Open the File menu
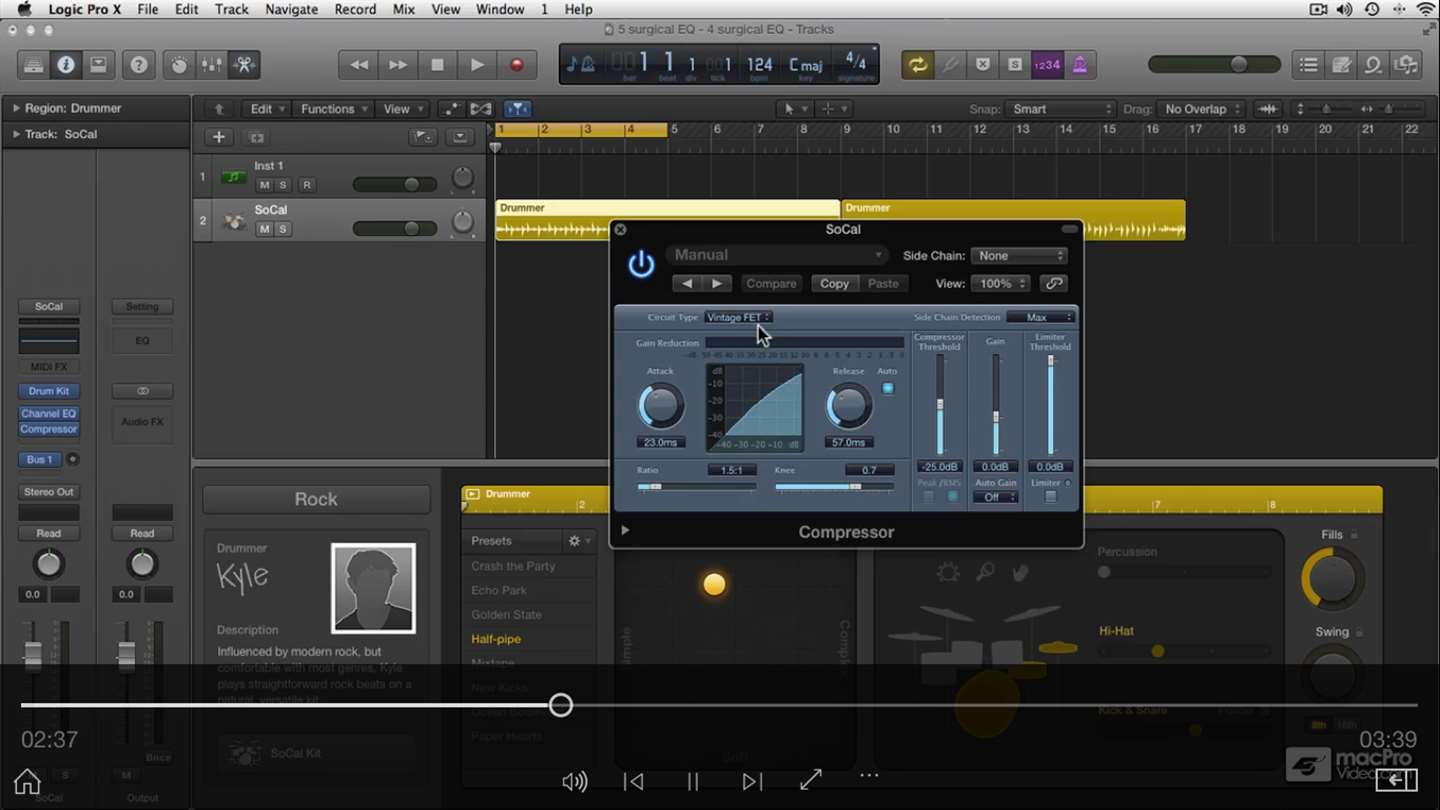The image size is (1440, 810). [x=147, y=9]
